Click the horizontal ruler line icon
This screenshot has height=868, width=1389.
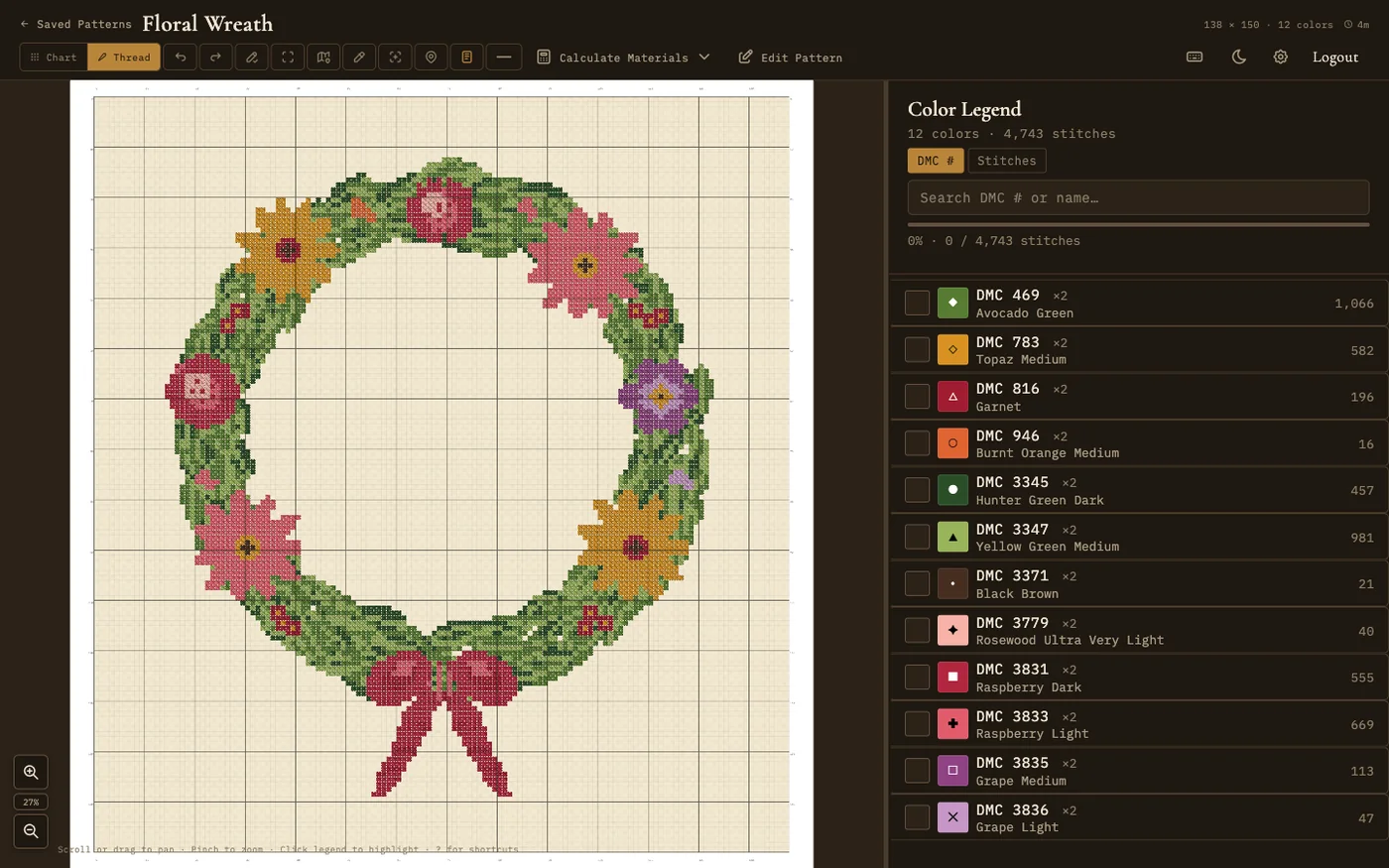[503, 58]
